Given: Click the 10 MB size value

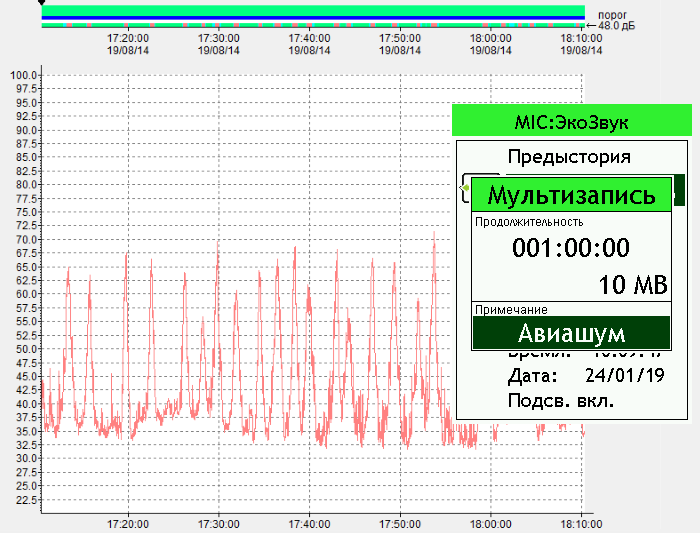Looking at the screenshot, I should (632, 285).
